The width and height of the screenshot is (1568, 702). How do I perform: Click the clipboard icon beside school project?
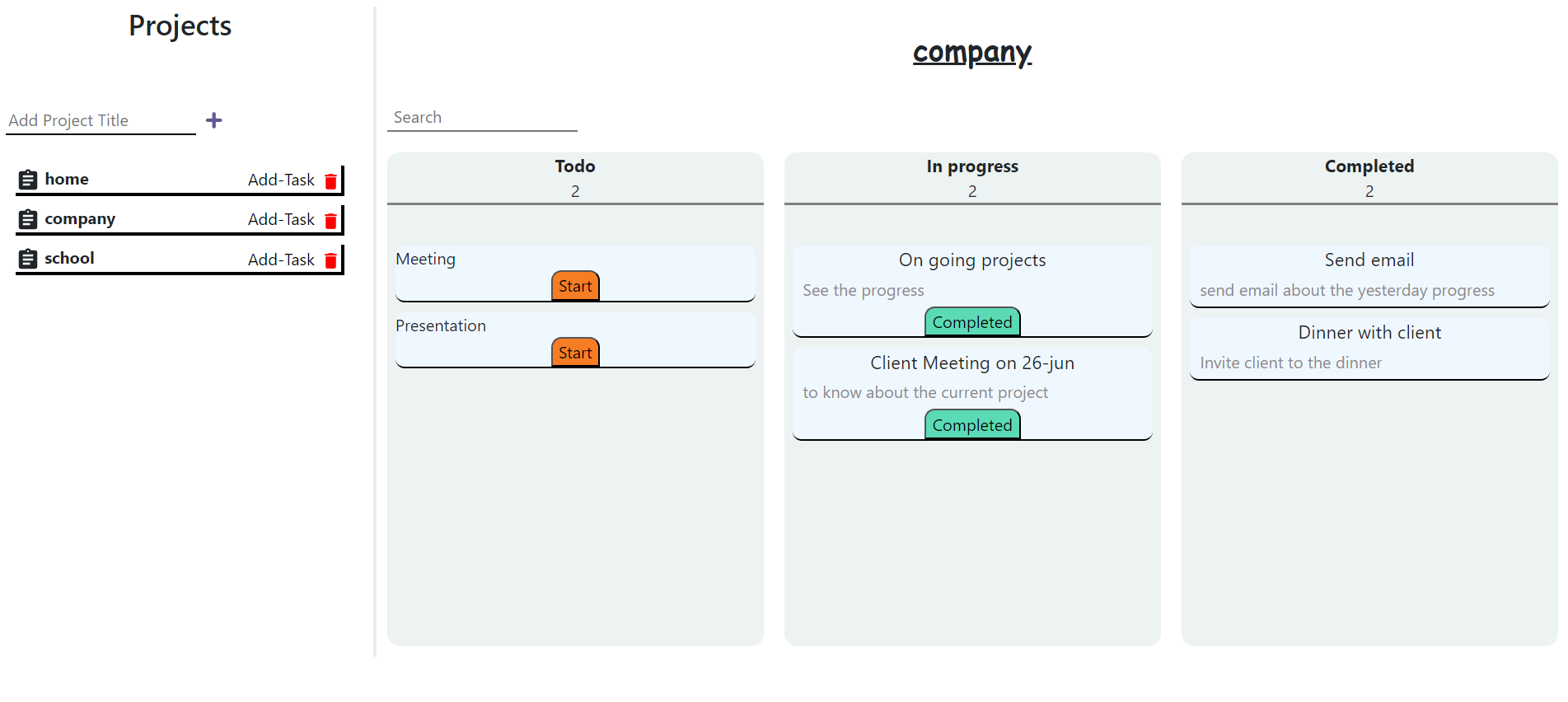pos(27,258)
